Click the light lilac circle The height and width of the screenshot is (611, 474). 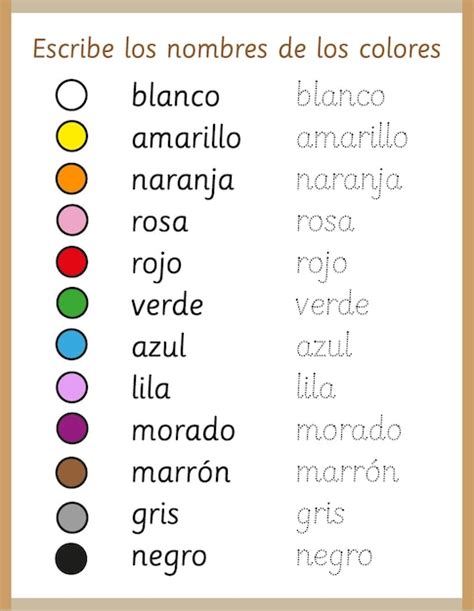(x=72, y=387)
